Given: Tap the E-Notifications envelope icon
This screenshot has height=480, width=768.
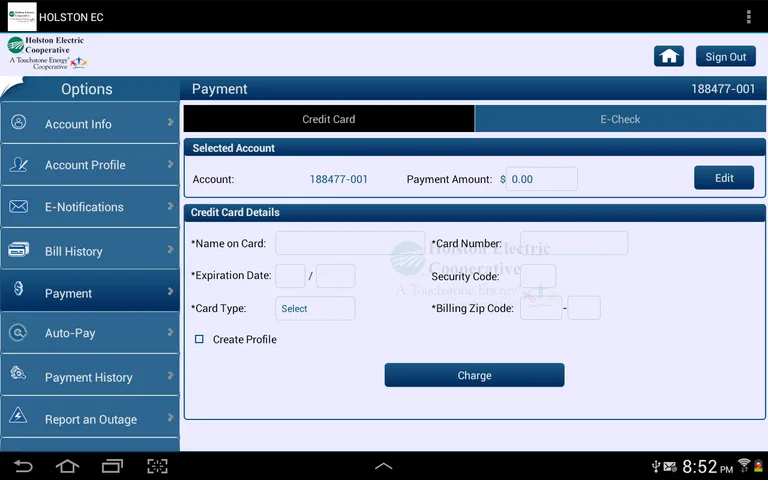Looking at the screenshot, I should 19,206.
